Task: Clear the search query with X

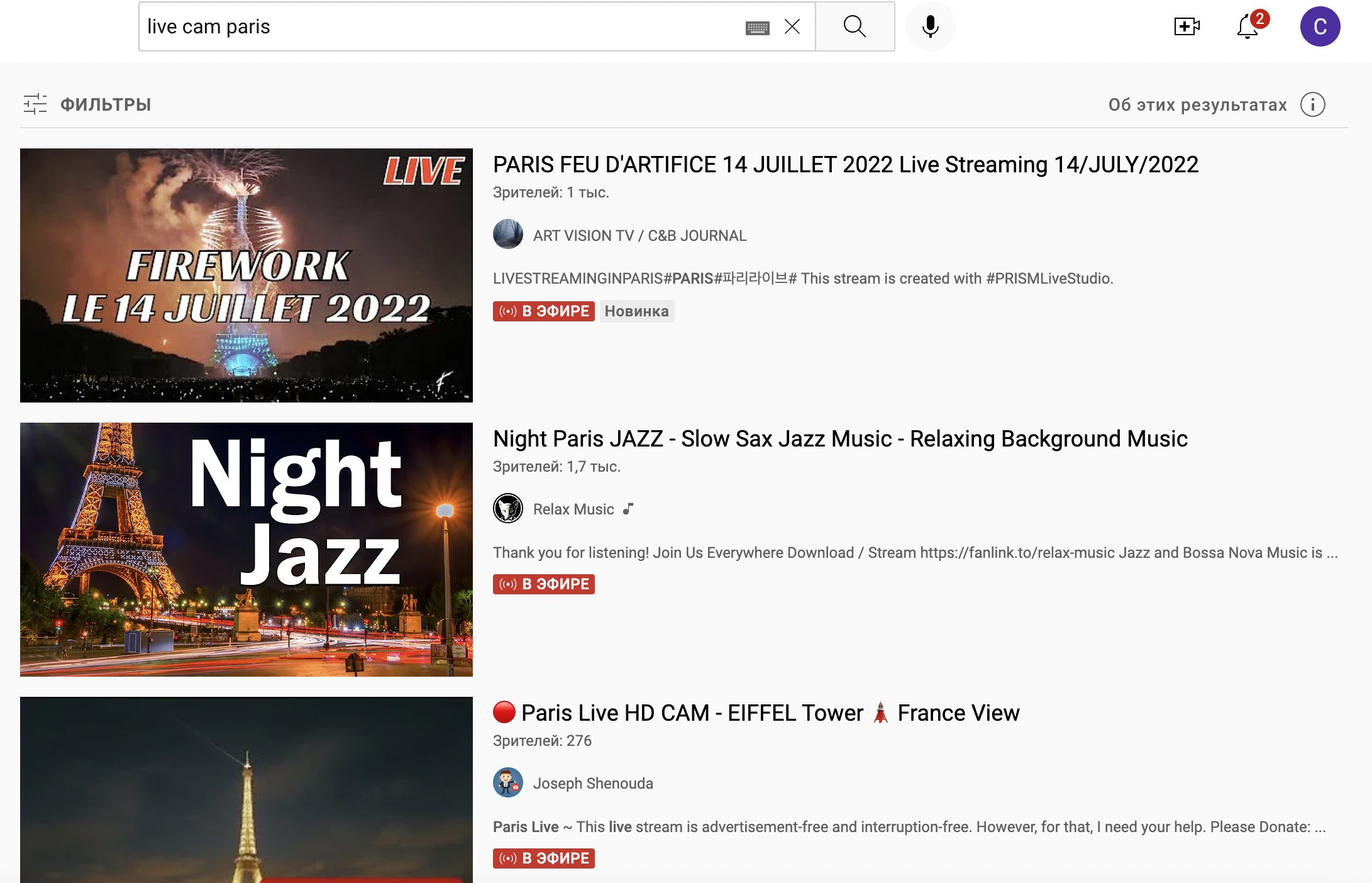Action: pyautogui.click(x=792, y=26)
